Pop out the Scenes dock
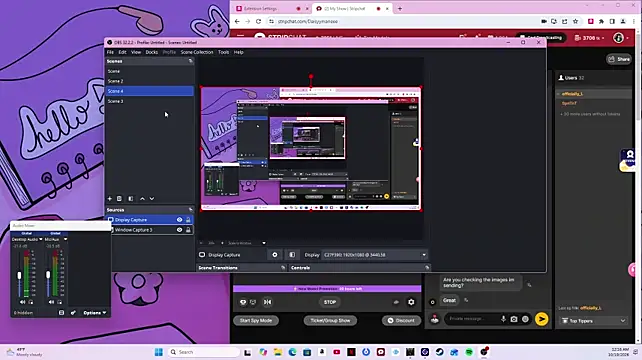Image resolution: width=642 pixels, height=360 pixels. click(190, 61)
